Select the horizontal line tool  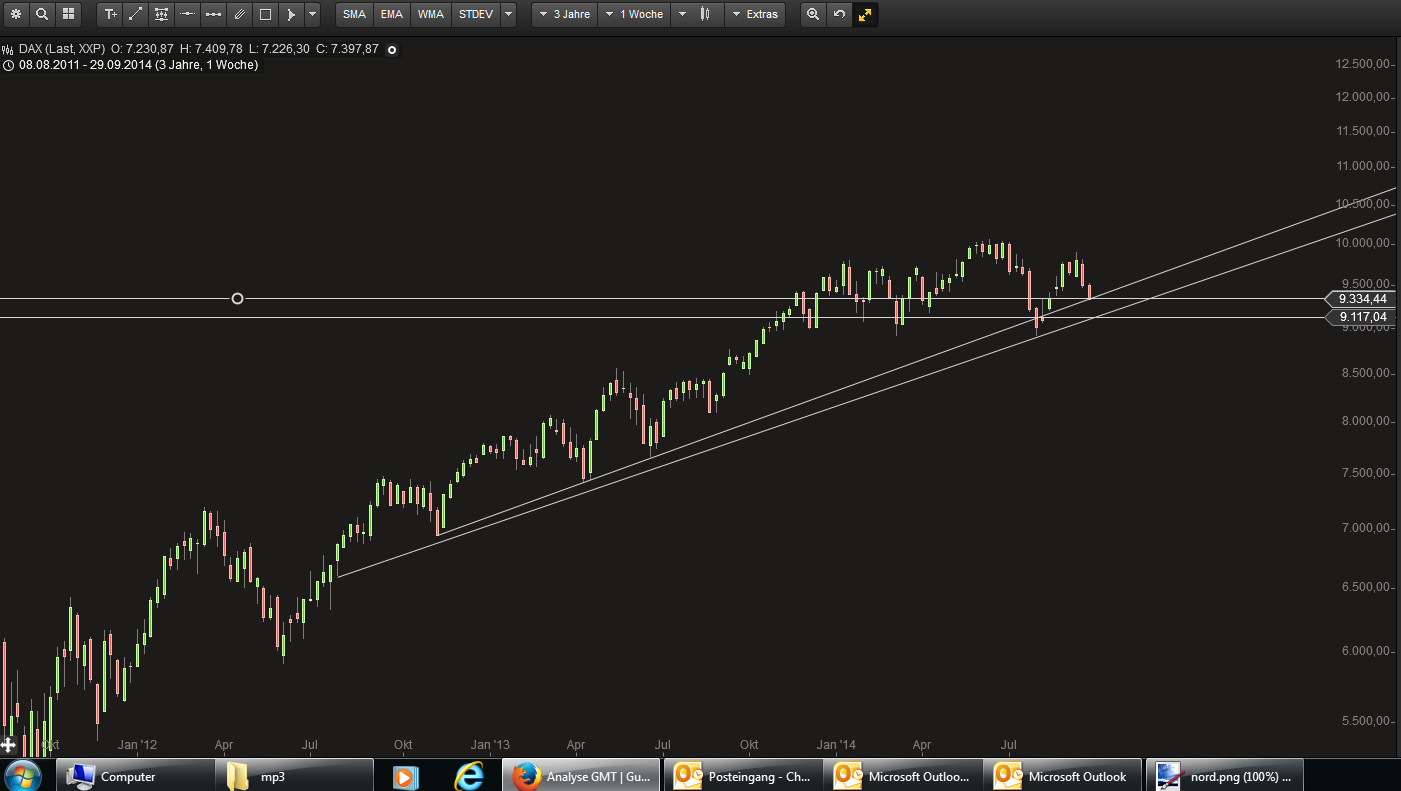(187, 14)
